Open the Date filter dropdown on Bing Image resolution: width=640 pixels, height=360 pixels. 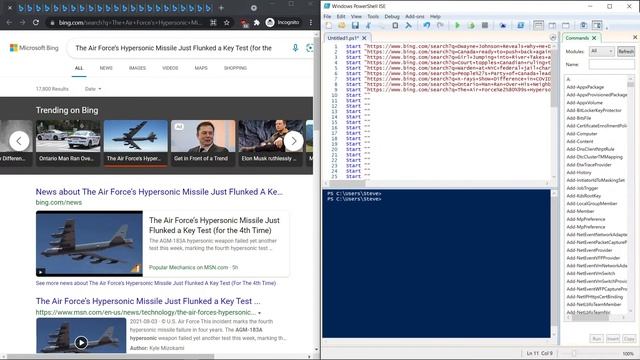coord(93,89)
